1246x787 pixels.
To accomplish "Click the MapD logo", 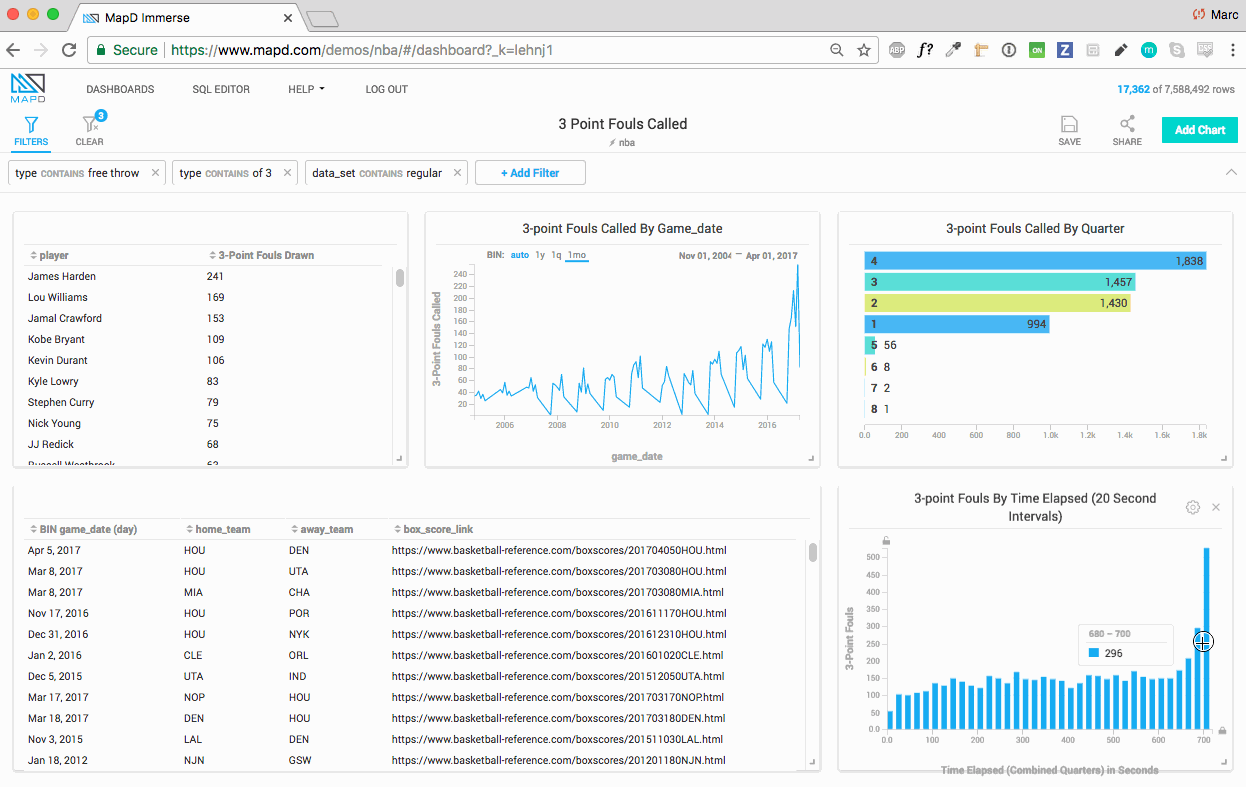I will (x=28, y=88).
